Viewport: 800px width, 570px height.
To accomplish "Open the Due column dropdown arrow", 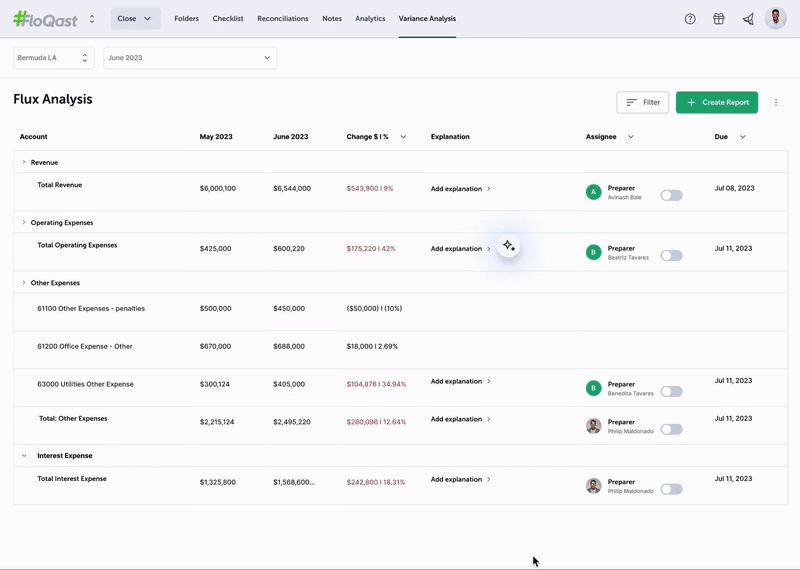I will 742,137.
